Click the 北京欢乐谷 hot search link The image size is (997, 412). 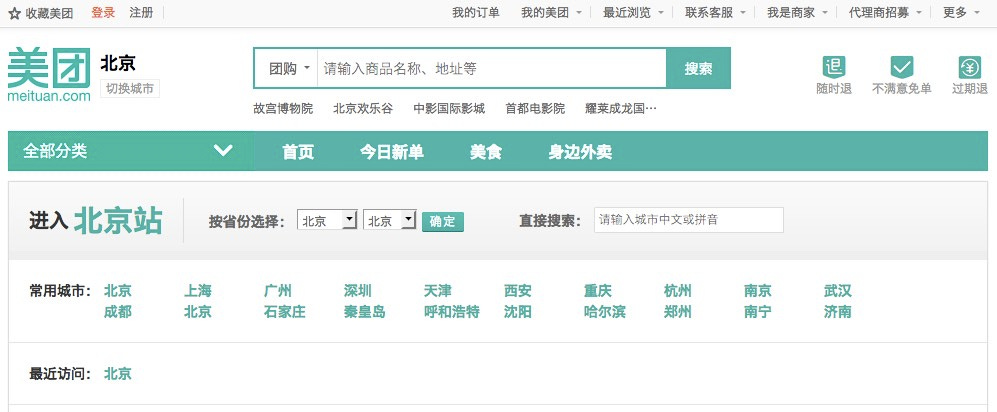click(363, 109)
